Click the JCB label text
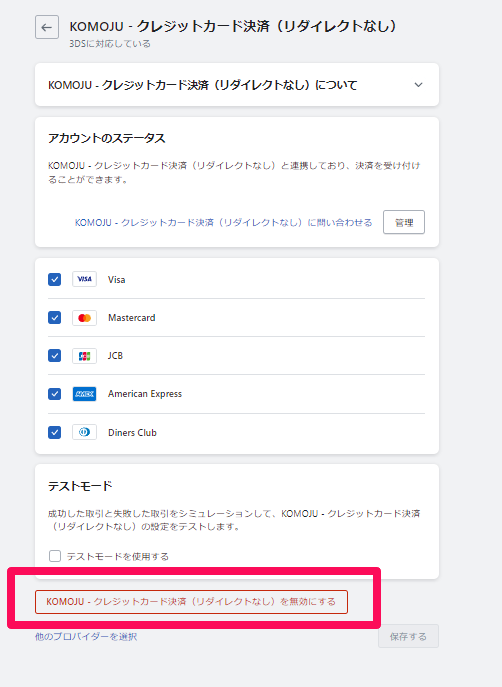 [x=115, y=356]
